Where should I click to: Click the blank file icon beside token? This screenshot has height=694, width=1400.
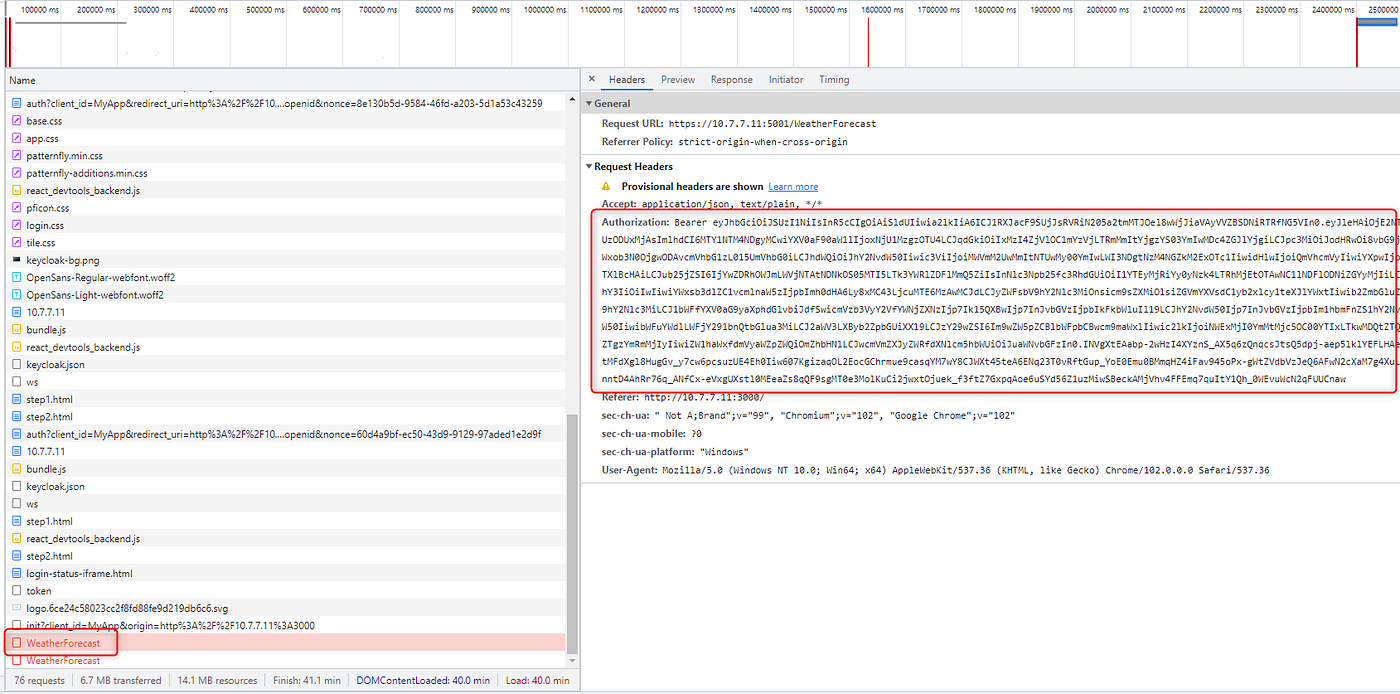click(16, 591)
